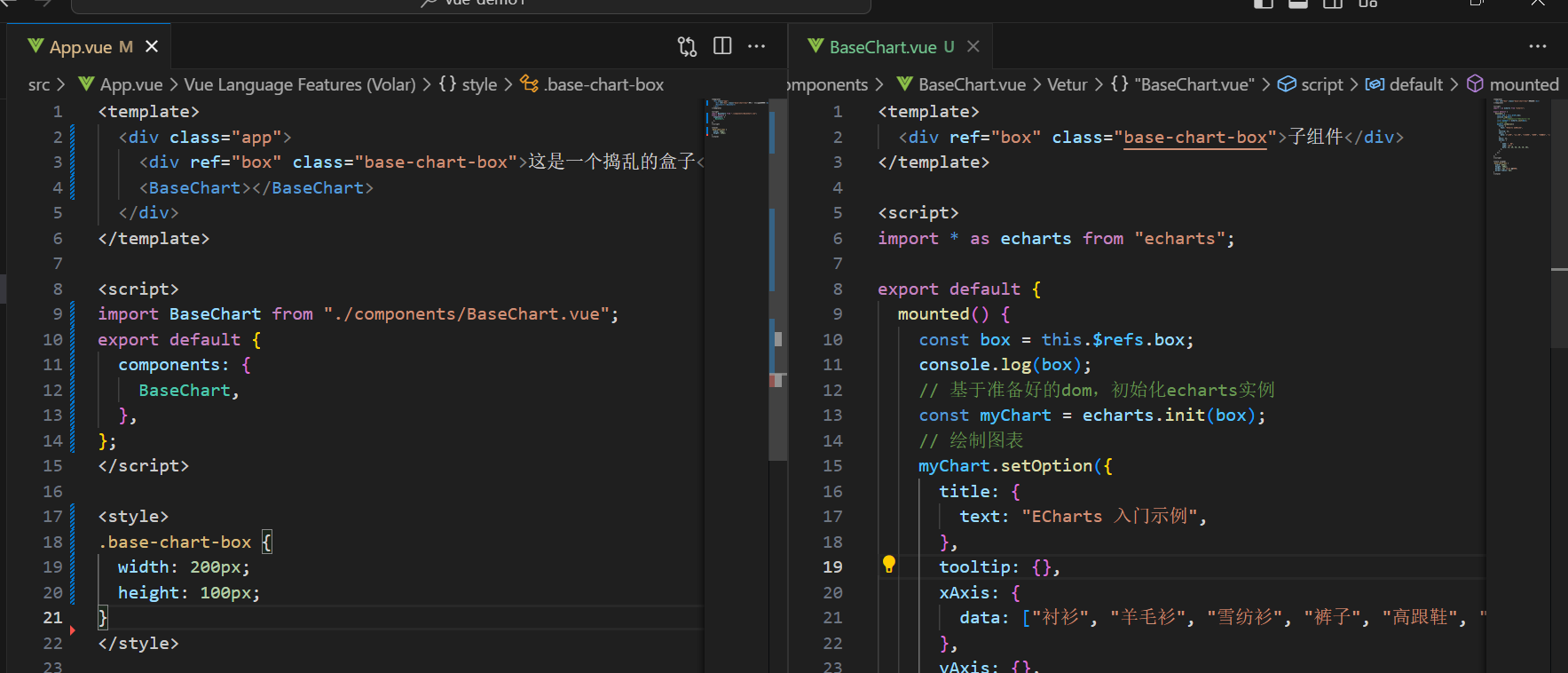The image size is (1568, 673).
Task: Click the underlined "base-chart-box" class in BaseChart.vue
Action: (x=1195, y=138)
